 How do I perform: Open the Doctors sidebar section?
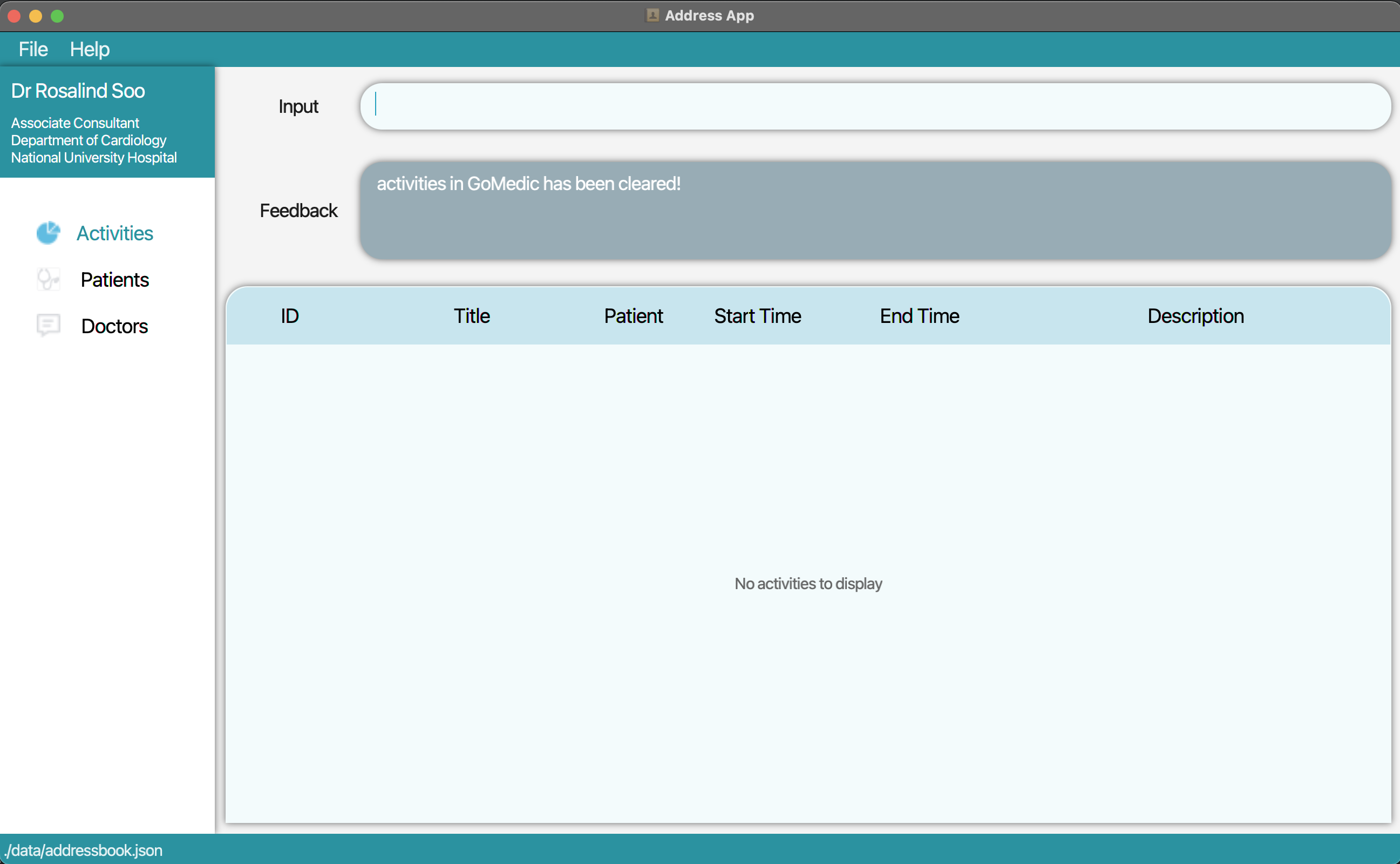pyautogui.click(x=114, y=326)
